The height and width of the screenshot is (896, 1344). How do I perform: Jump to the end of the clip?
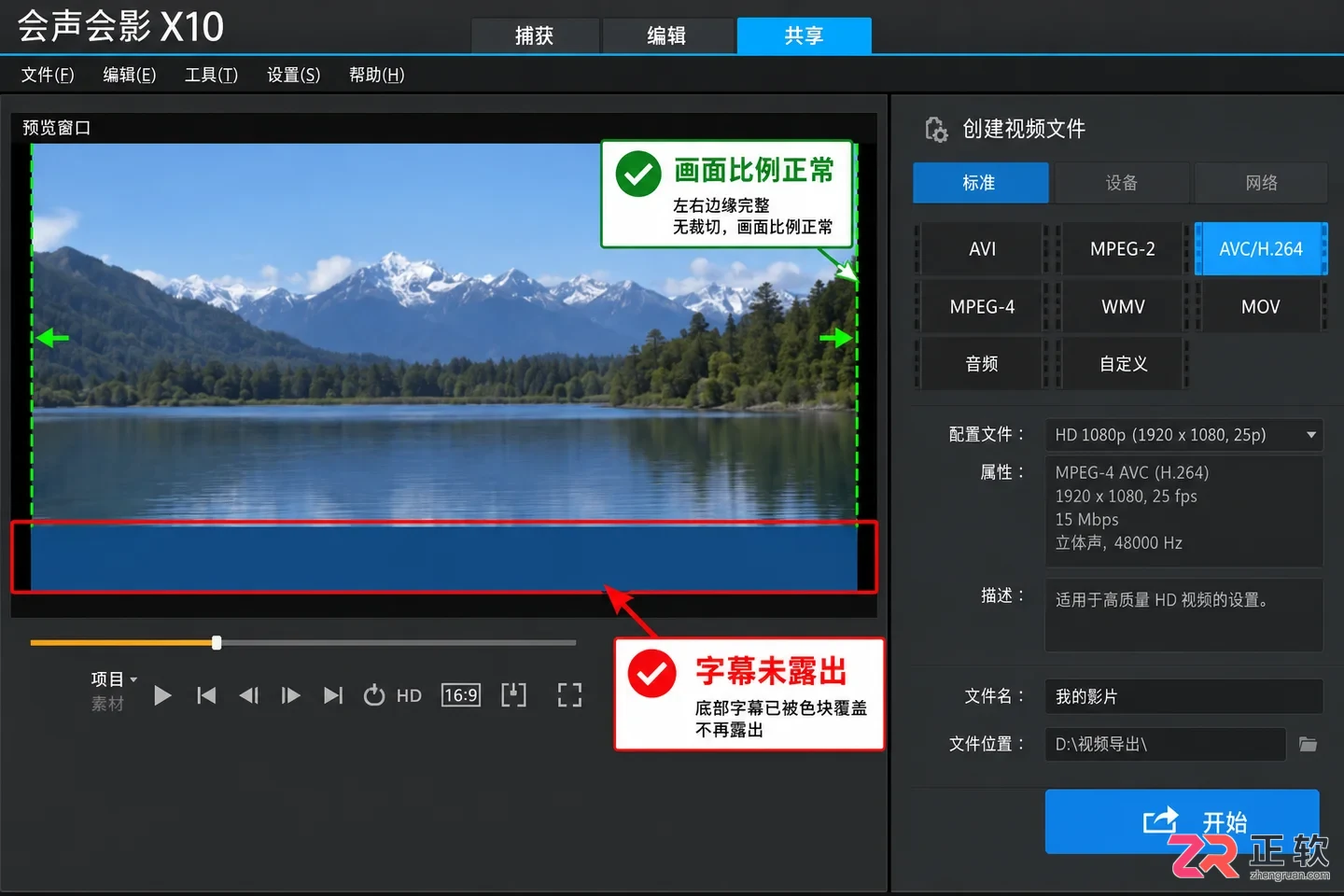coord(333,695)
